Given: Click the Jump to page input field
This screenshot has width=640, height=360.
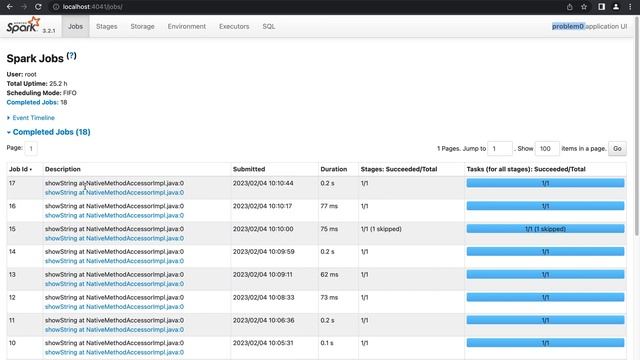Looking at the screenshot, I should point(500,149).
